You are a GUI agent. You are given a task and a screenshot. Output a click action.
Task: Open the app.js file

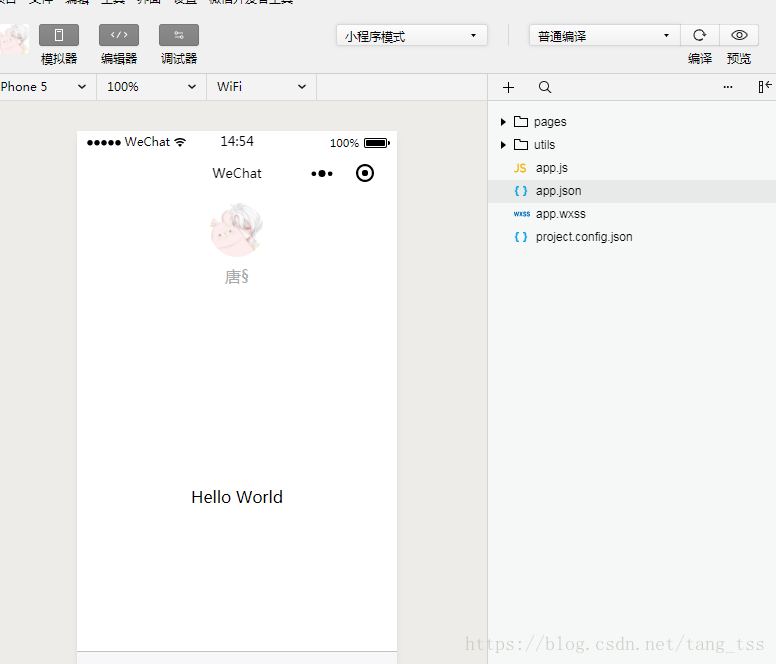click(632, 168)
